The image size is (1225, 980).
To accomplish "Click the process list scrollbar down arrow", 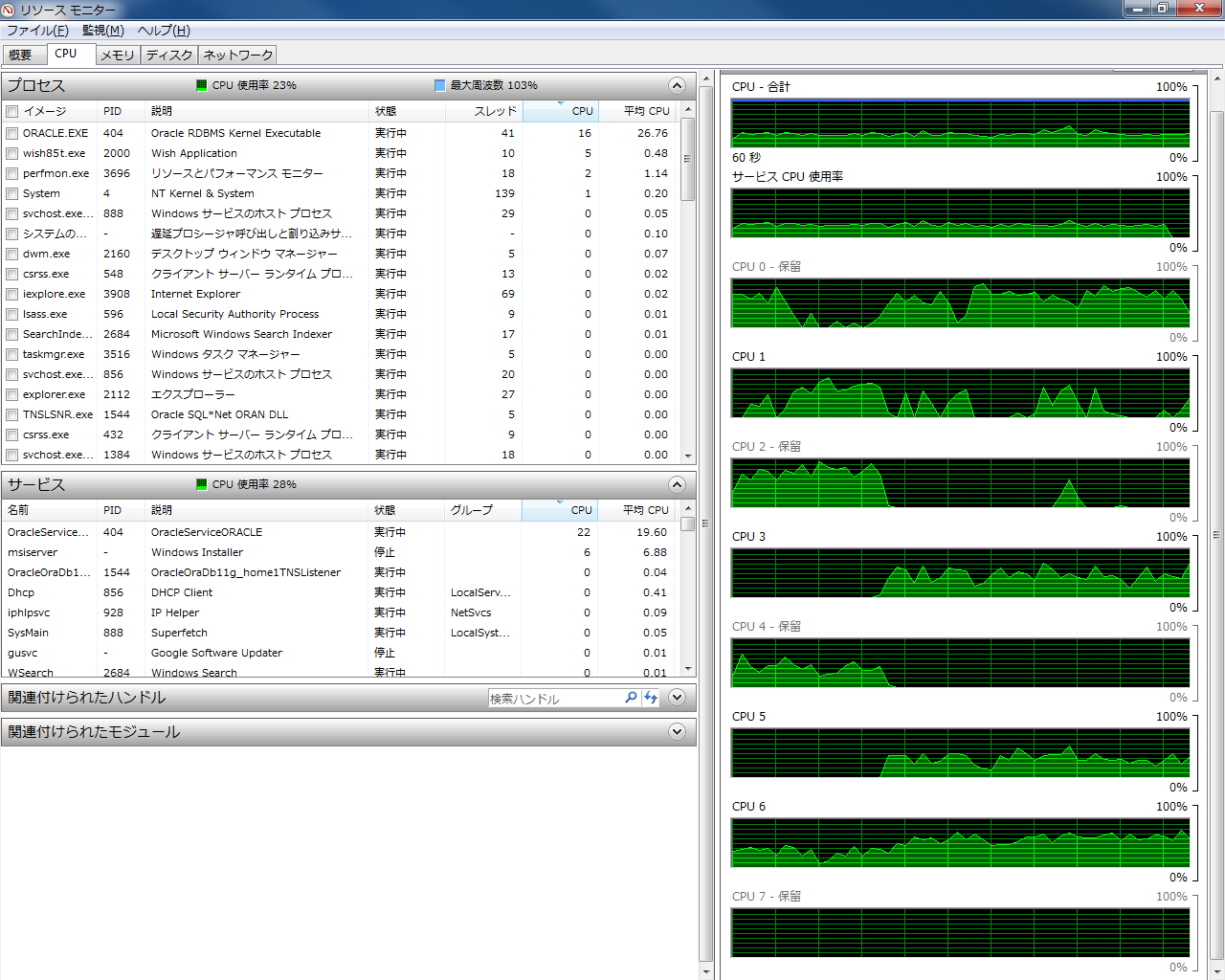I will (x=687, y=457).
